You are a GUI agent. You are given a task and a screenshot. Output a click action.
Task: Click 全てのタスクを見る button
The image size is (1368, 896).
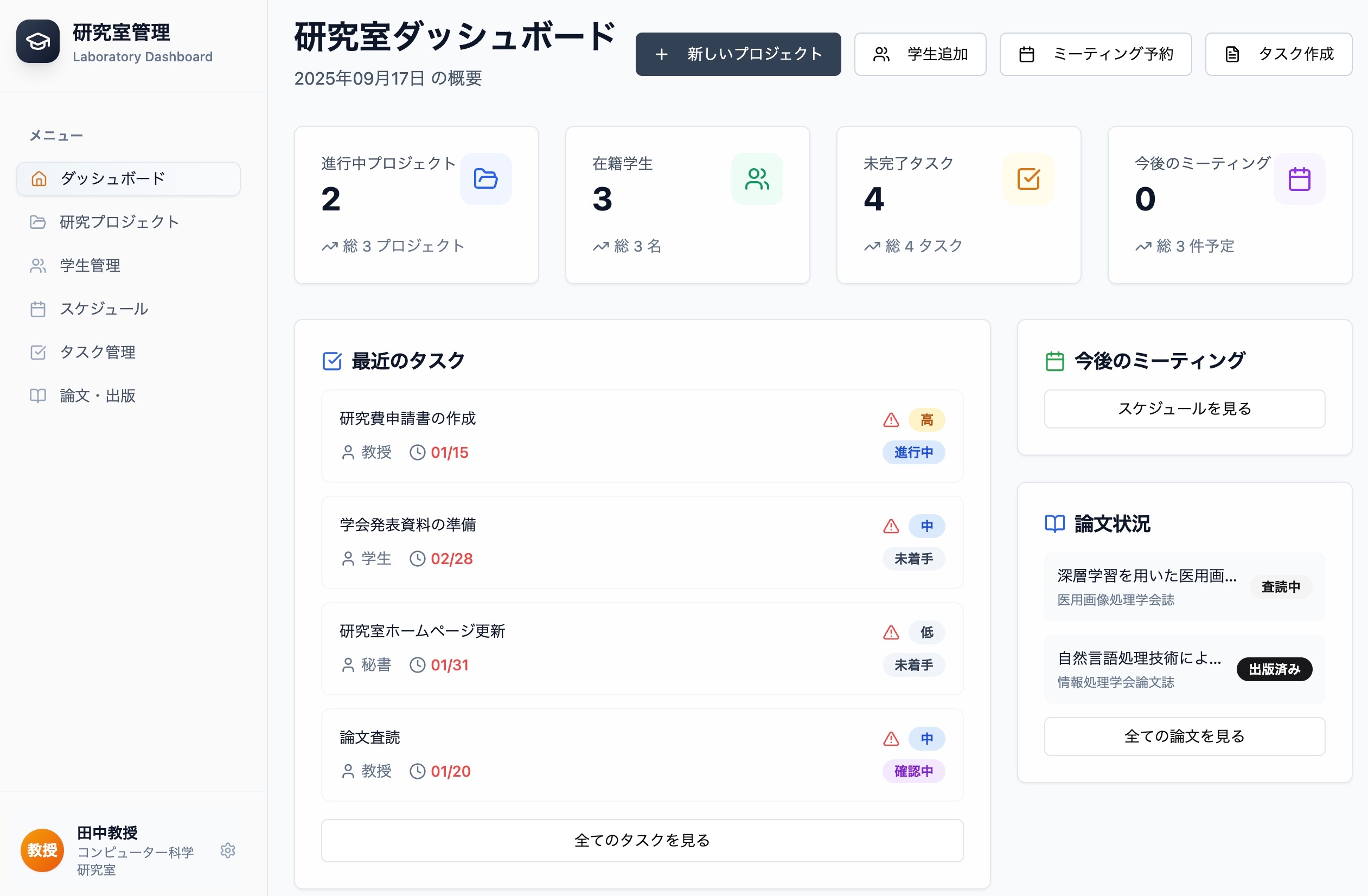tap(642, 840)
